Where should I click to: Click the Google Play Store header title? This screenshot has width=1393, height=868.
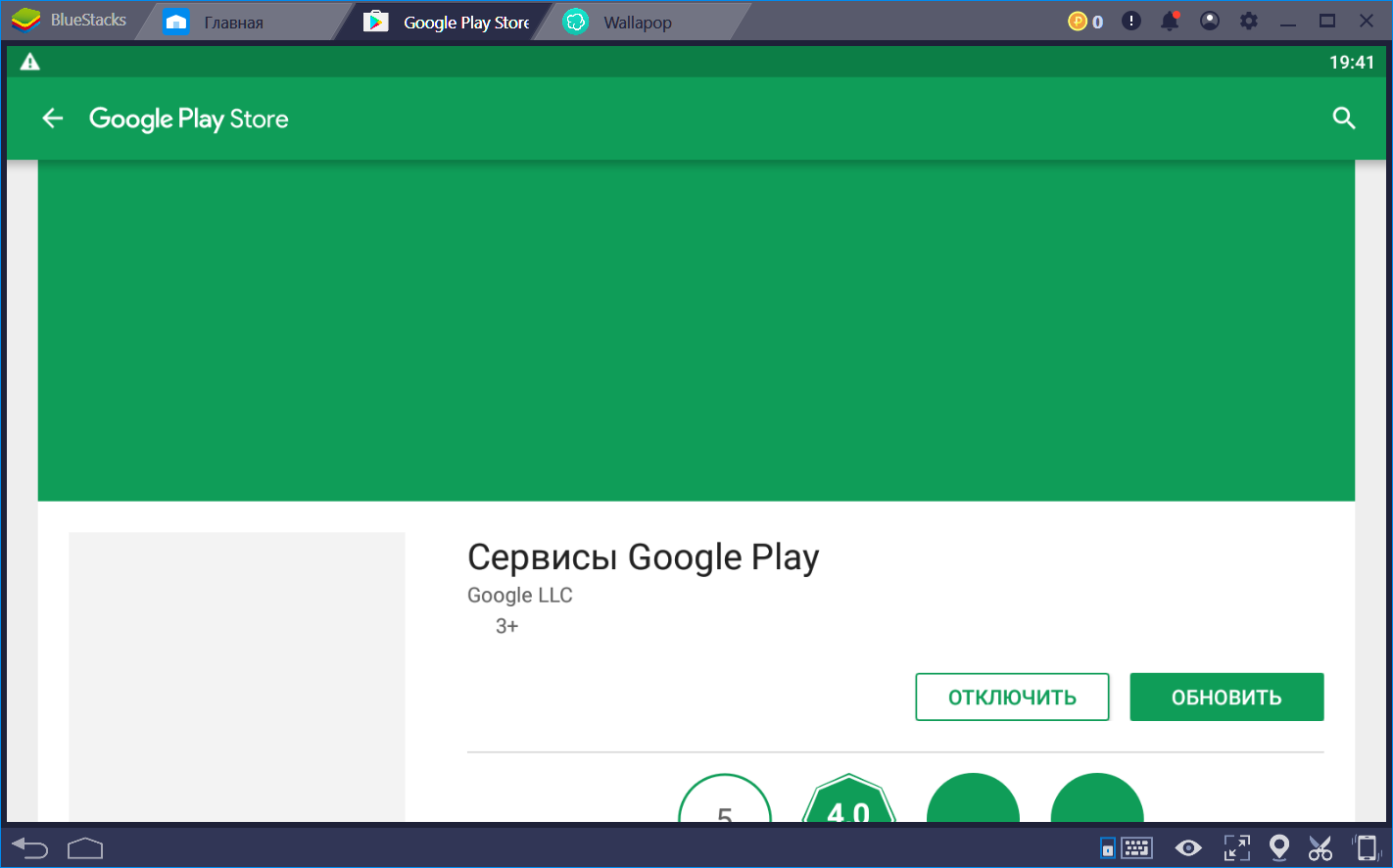pyautogui.click(x=189, y=120)
